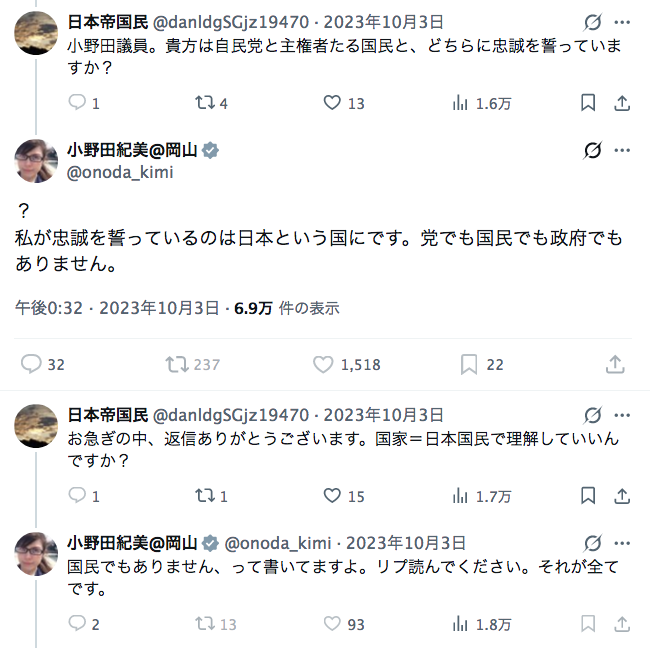
Task: Share the reply with 15 likes
Action: coord(620,496)
